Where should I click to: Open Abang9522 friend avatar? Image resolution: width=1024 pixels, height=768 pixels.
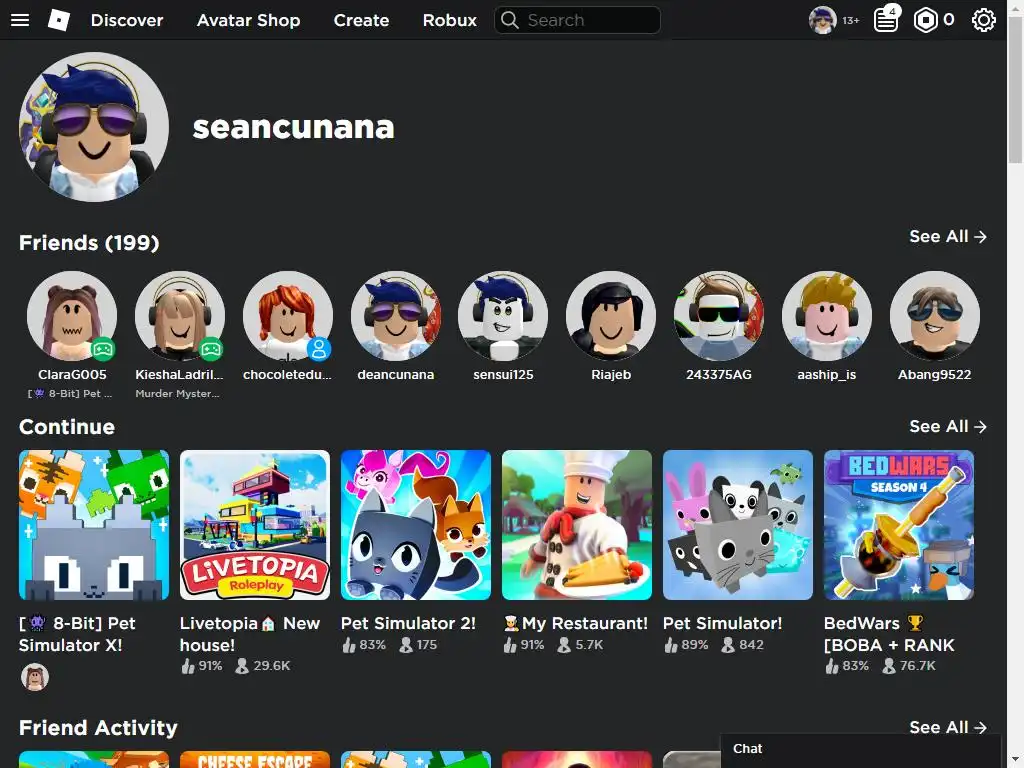coord(935,316)
